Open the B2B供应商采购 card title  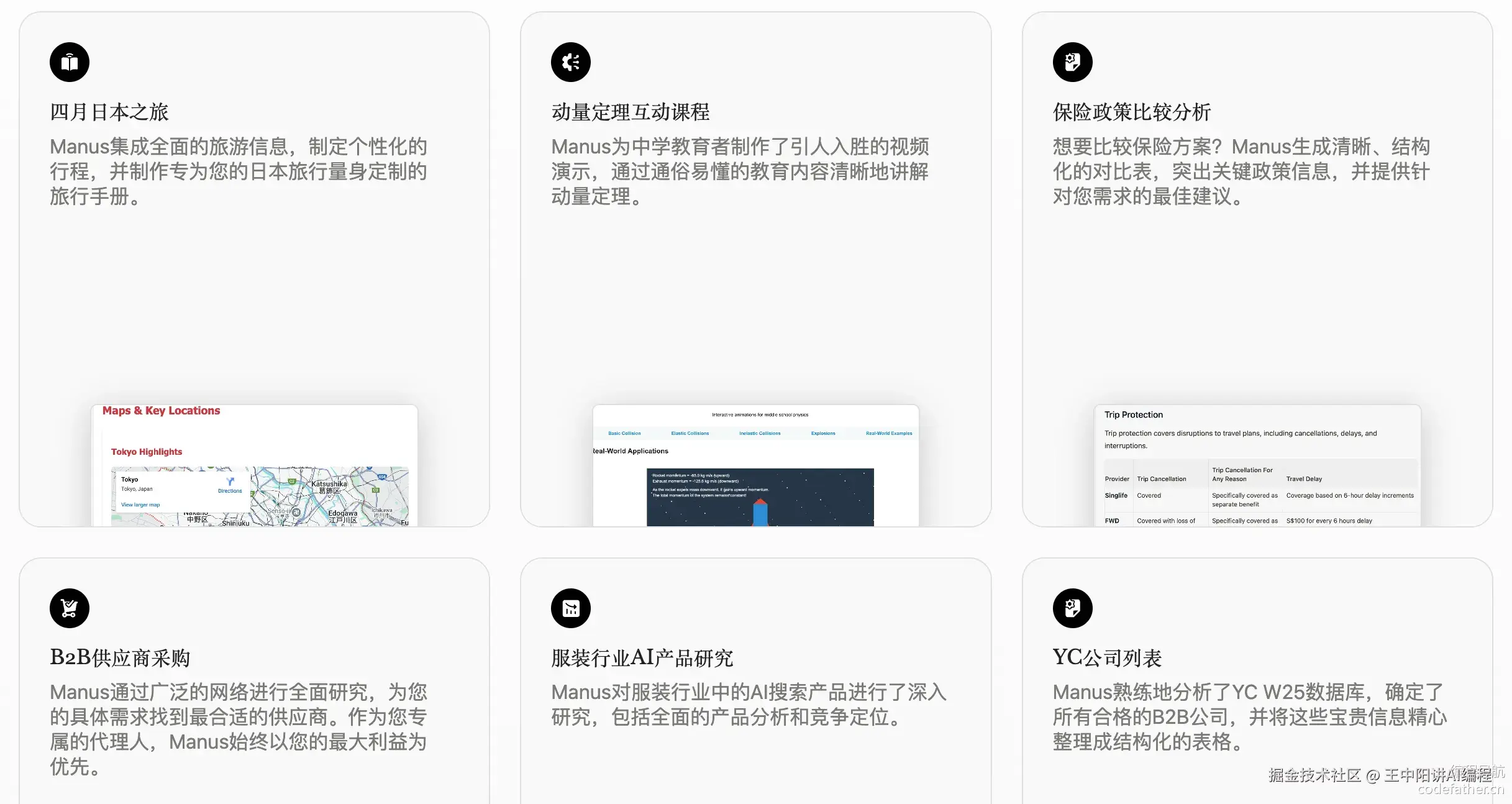pos(120,658)
